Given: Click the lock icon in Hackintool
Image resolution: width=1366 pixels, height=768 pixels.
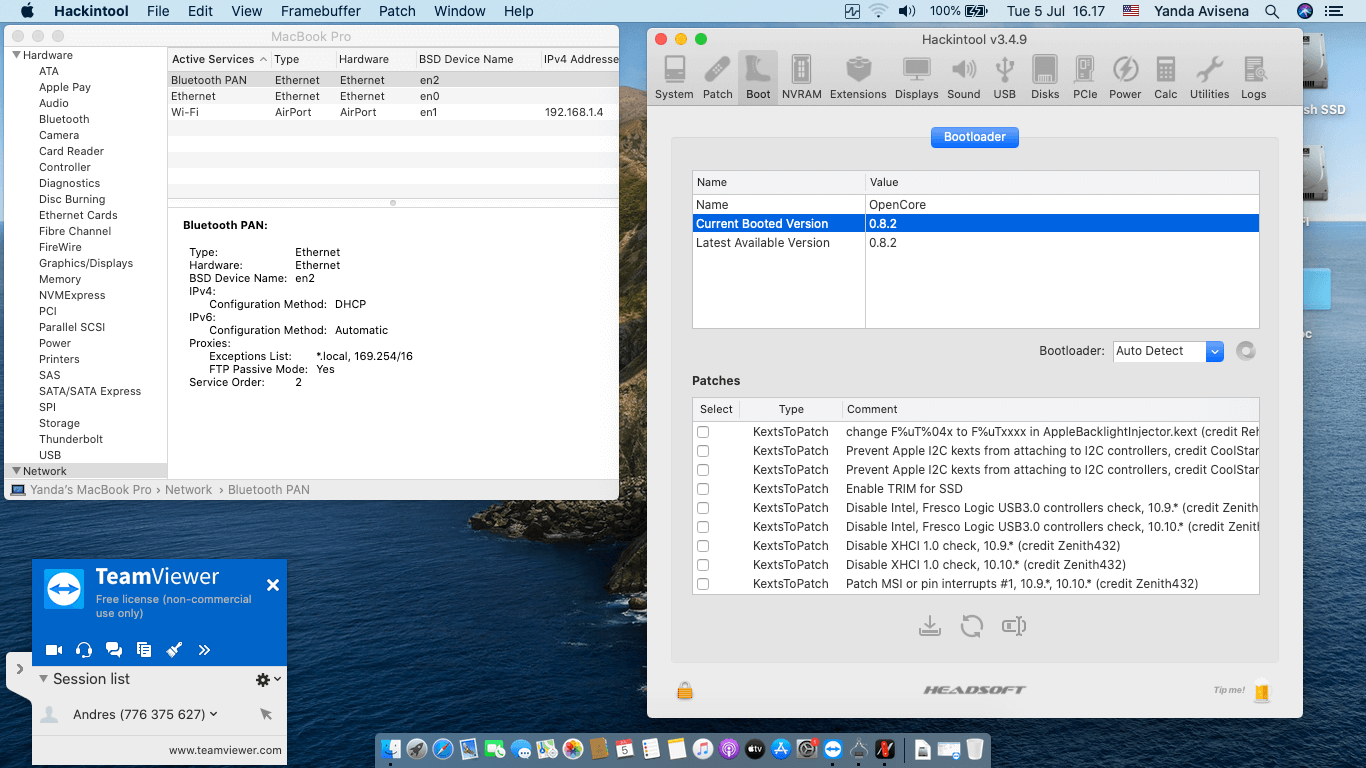Looking at the screenshot, I should click(x=685, y=691).
